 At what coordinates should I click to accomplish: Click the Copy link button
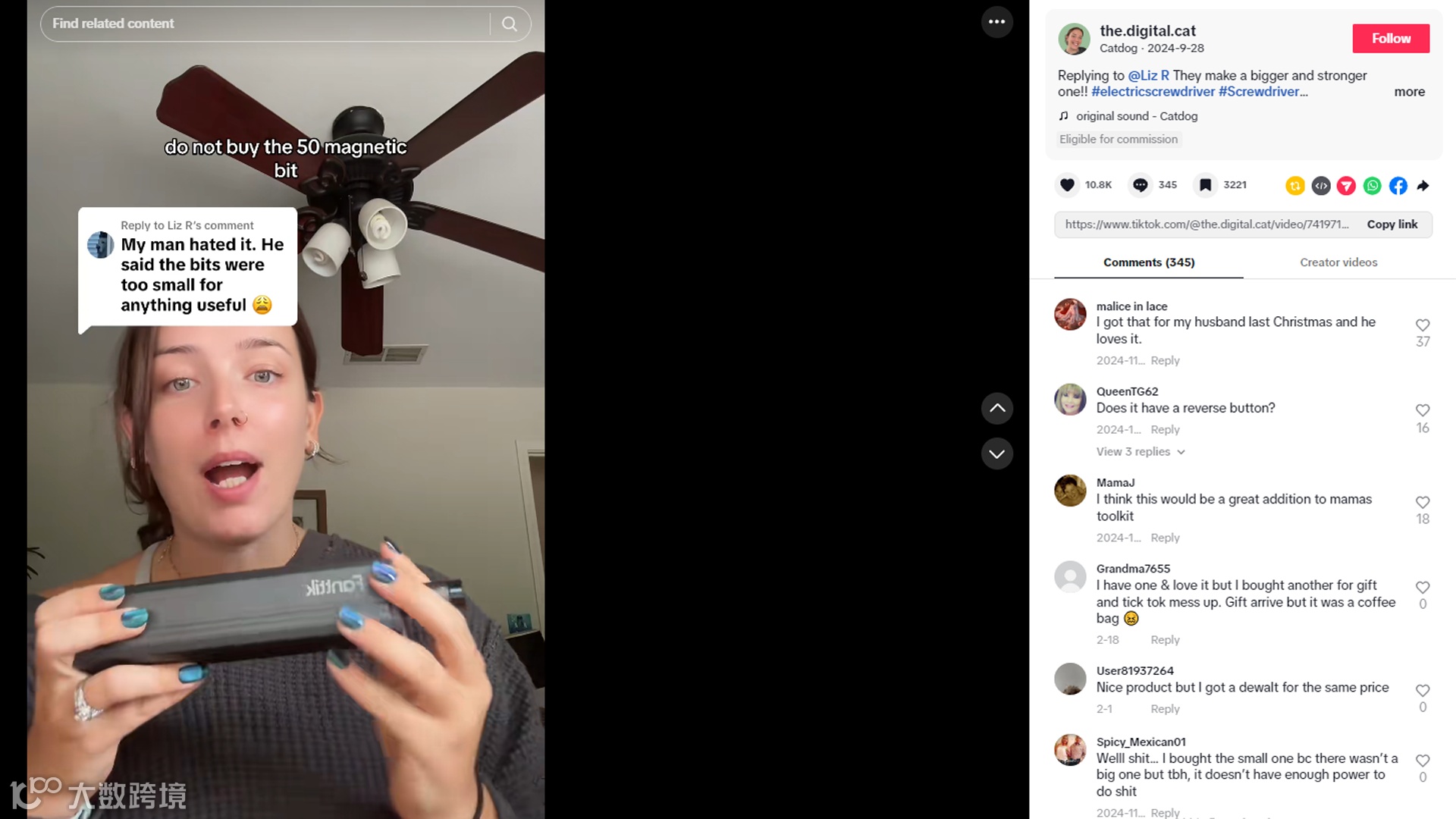coord(1392,224)
